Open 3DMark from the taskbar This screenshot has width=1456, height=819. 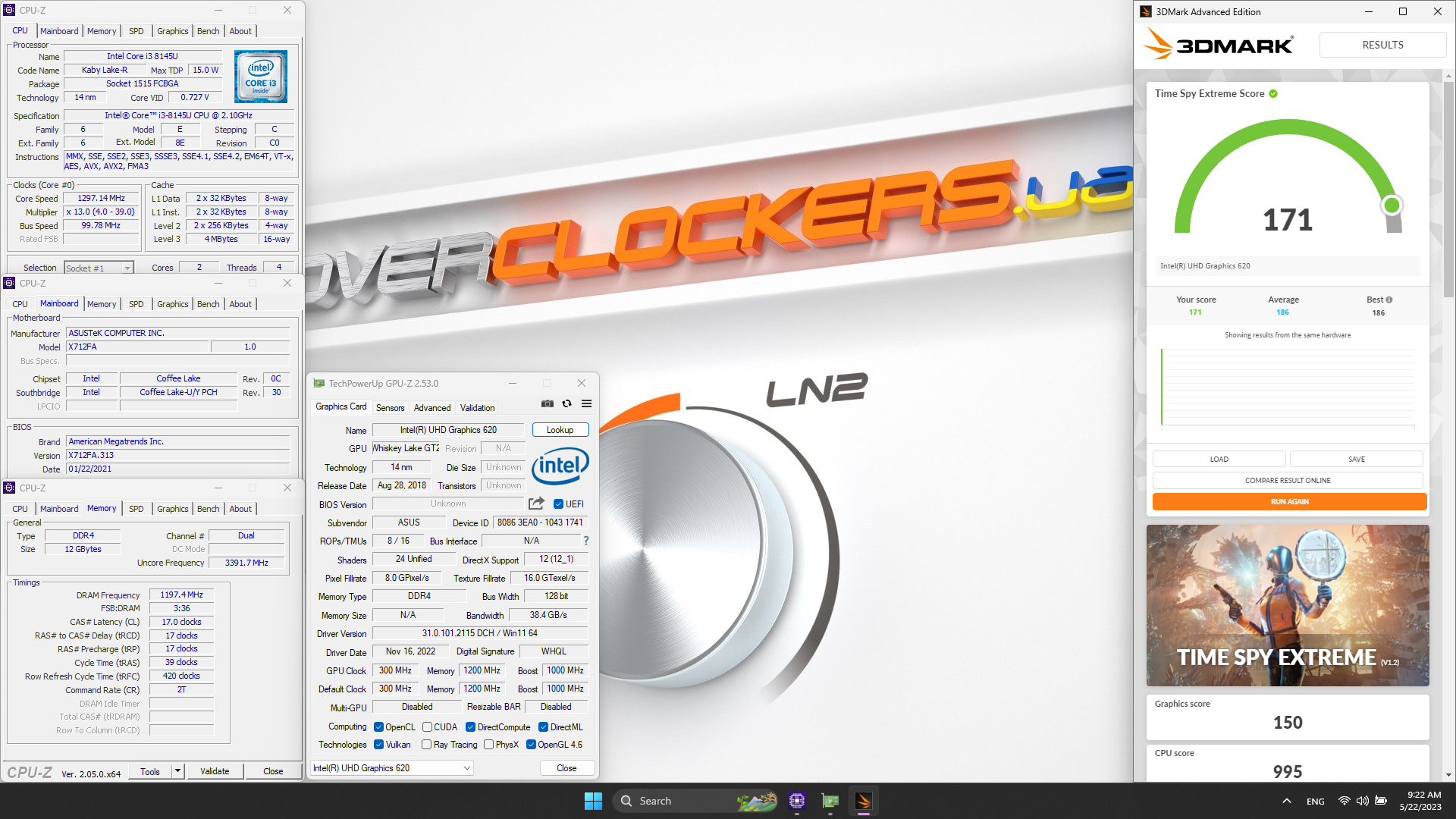(x=864, y=801)
